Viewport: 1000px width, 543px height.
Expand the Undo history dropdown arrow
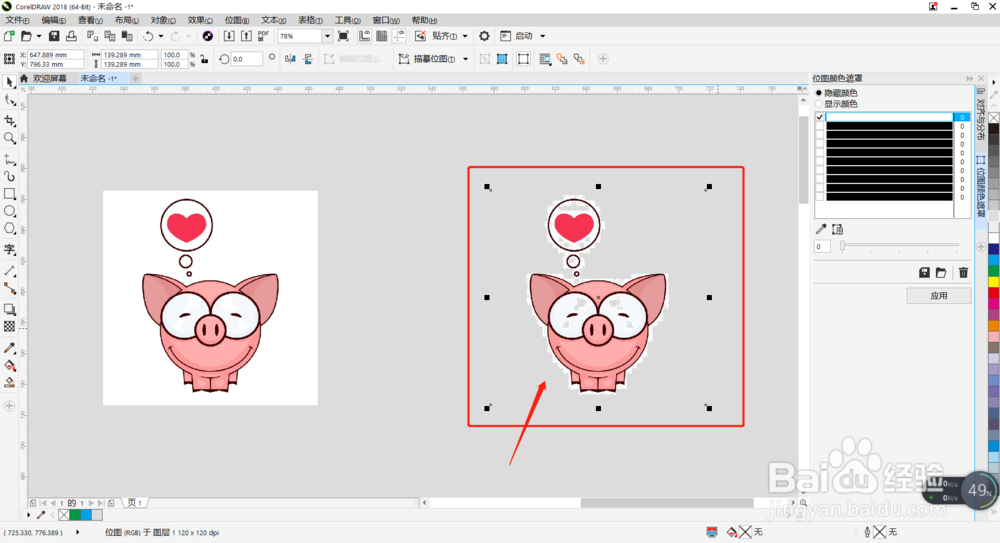(x=161, y=36)
